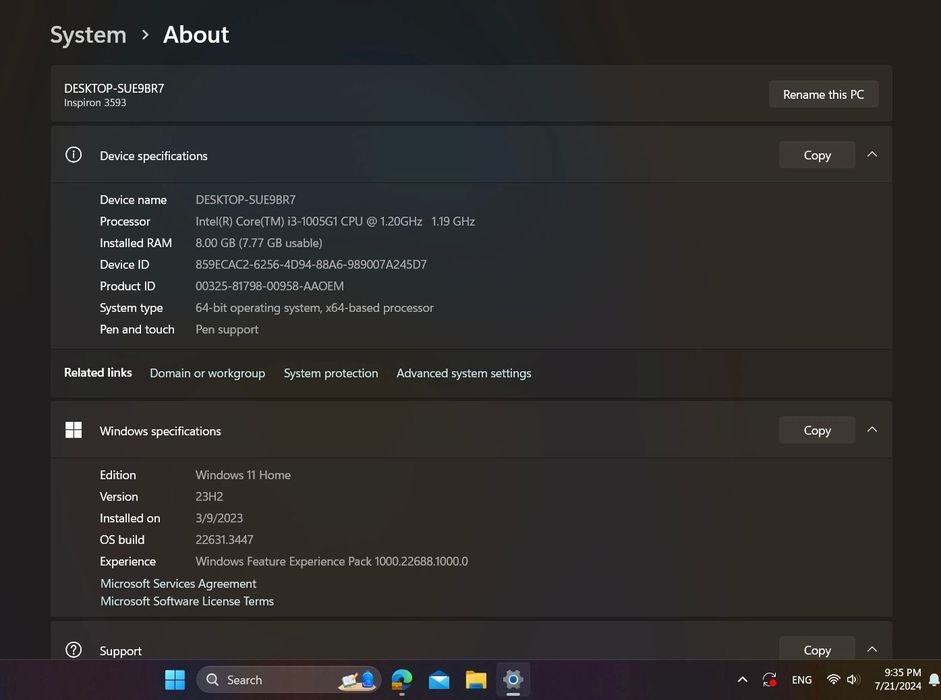The width and height of the screenshot is (941, 700).
Task: Open Microsoft Software License Terms link
Action: pos(187,601)
